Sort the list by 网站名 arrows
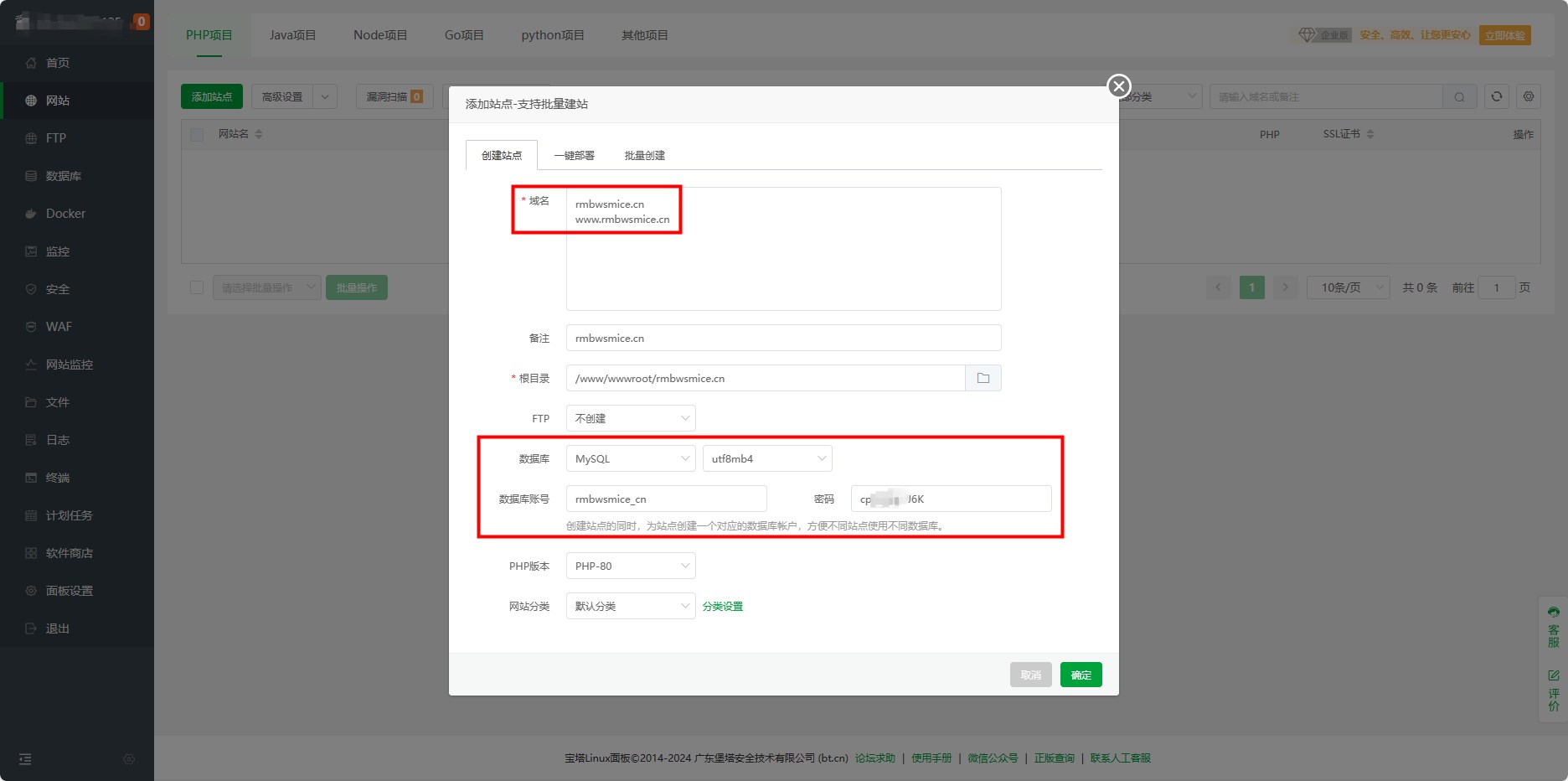Image resolution: width=1568 pixels, height=781 pixels. (x=259, y=134)
